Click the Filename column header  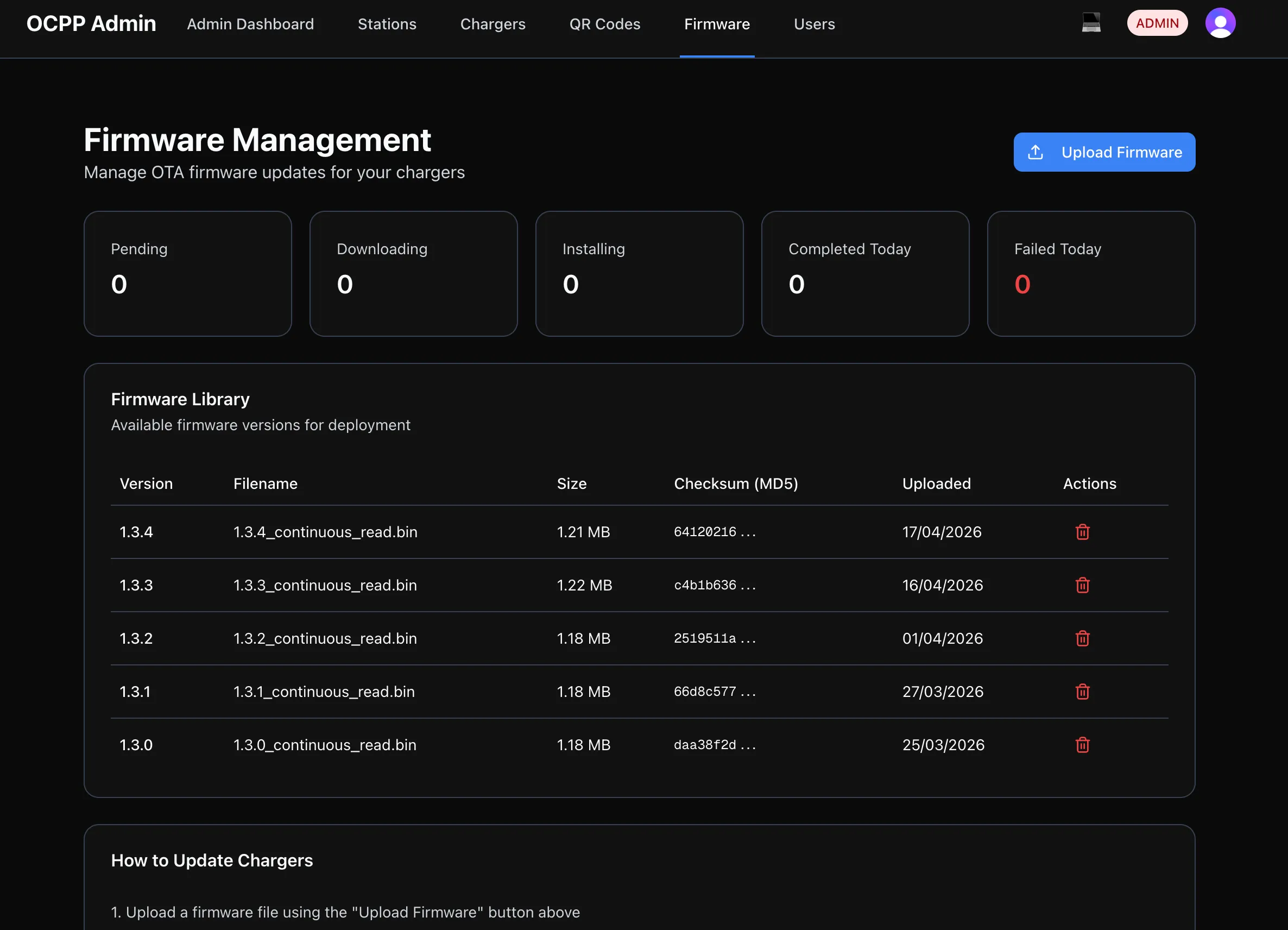(265, 483)
